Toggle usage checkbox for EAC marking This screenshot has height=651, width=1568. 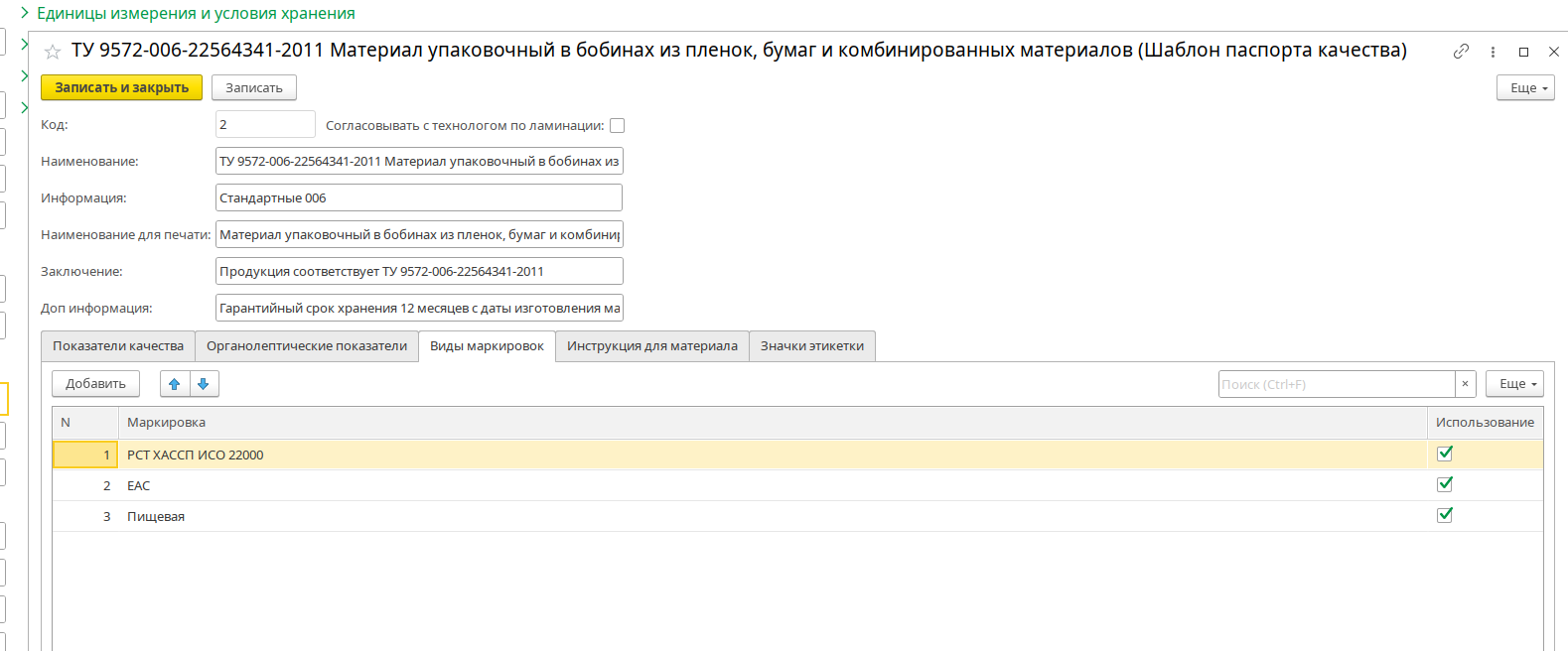pyautogui.click(x=1445, y=484)
